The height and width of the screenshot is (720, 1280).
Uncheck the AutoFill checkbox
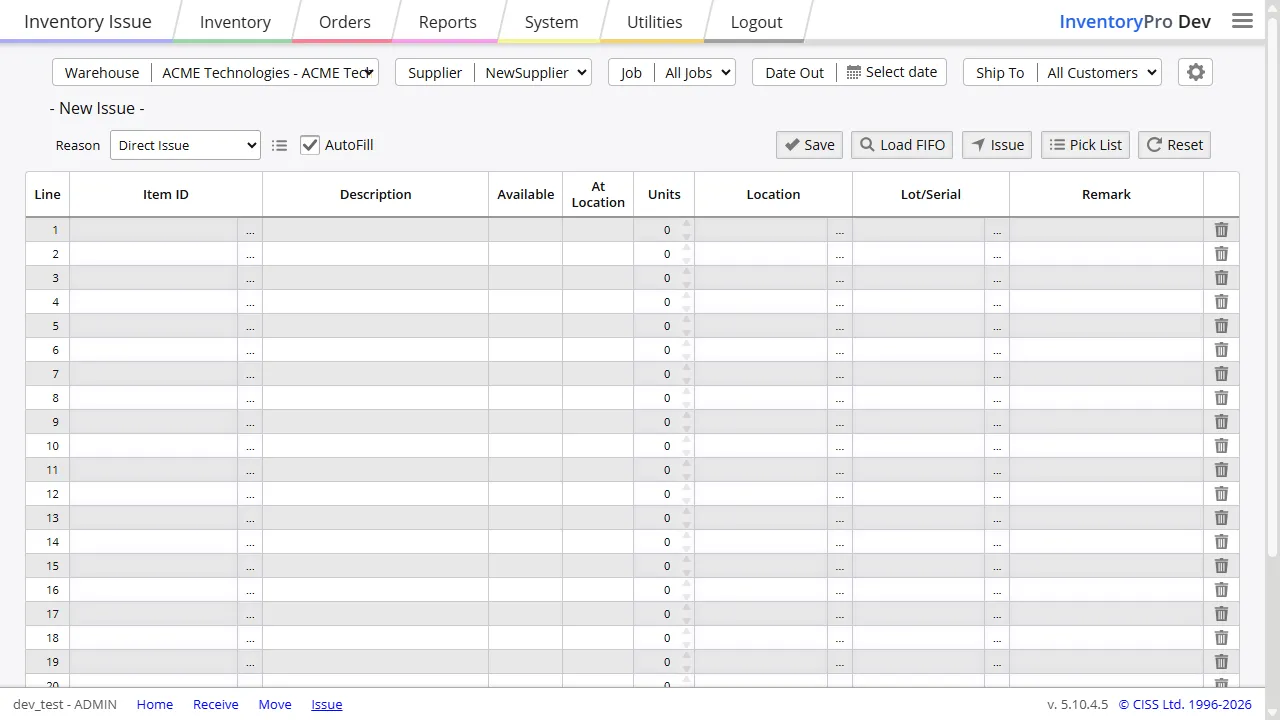[309, 145]
